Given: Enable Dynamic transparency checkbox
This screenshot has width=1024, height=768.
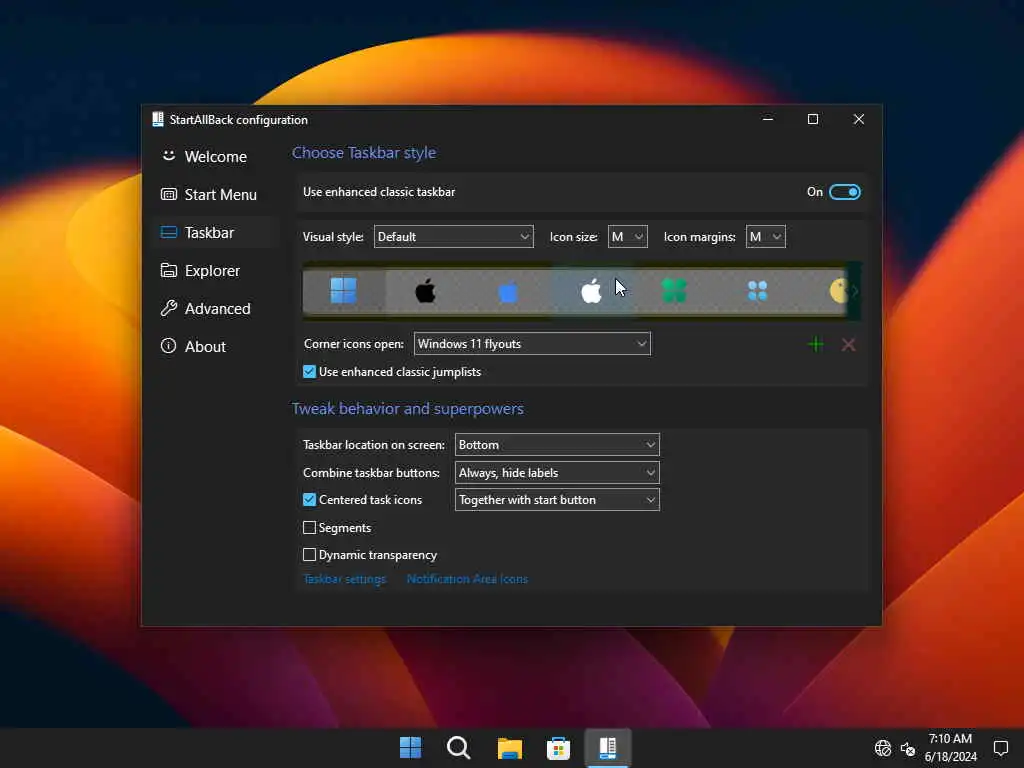Looking at the screenshot, I should point(310,555).
